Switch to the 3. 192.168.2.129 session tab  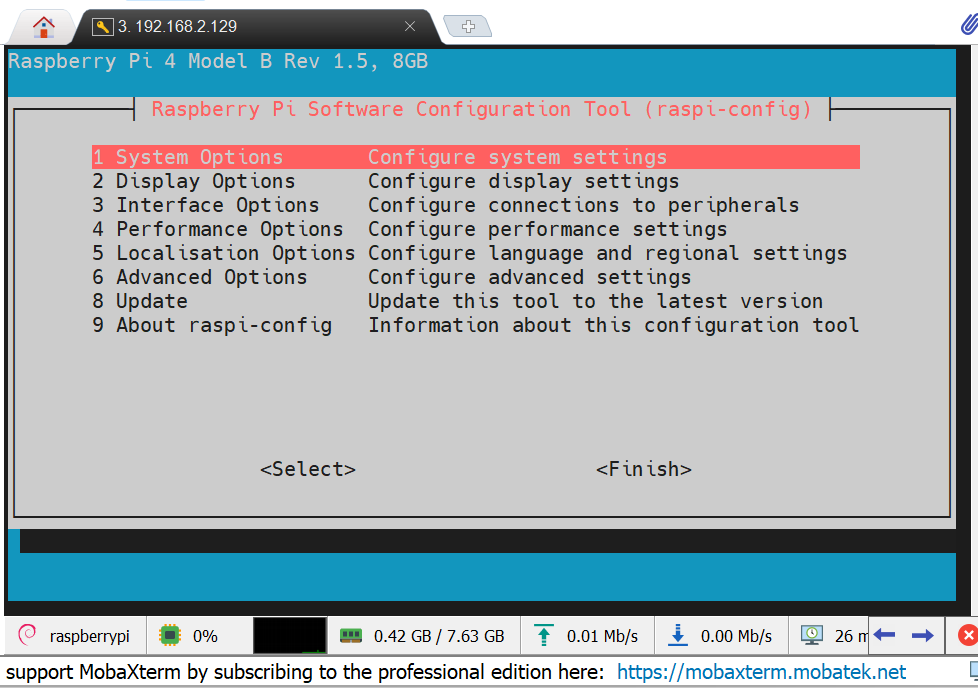[x=256, y=27]
